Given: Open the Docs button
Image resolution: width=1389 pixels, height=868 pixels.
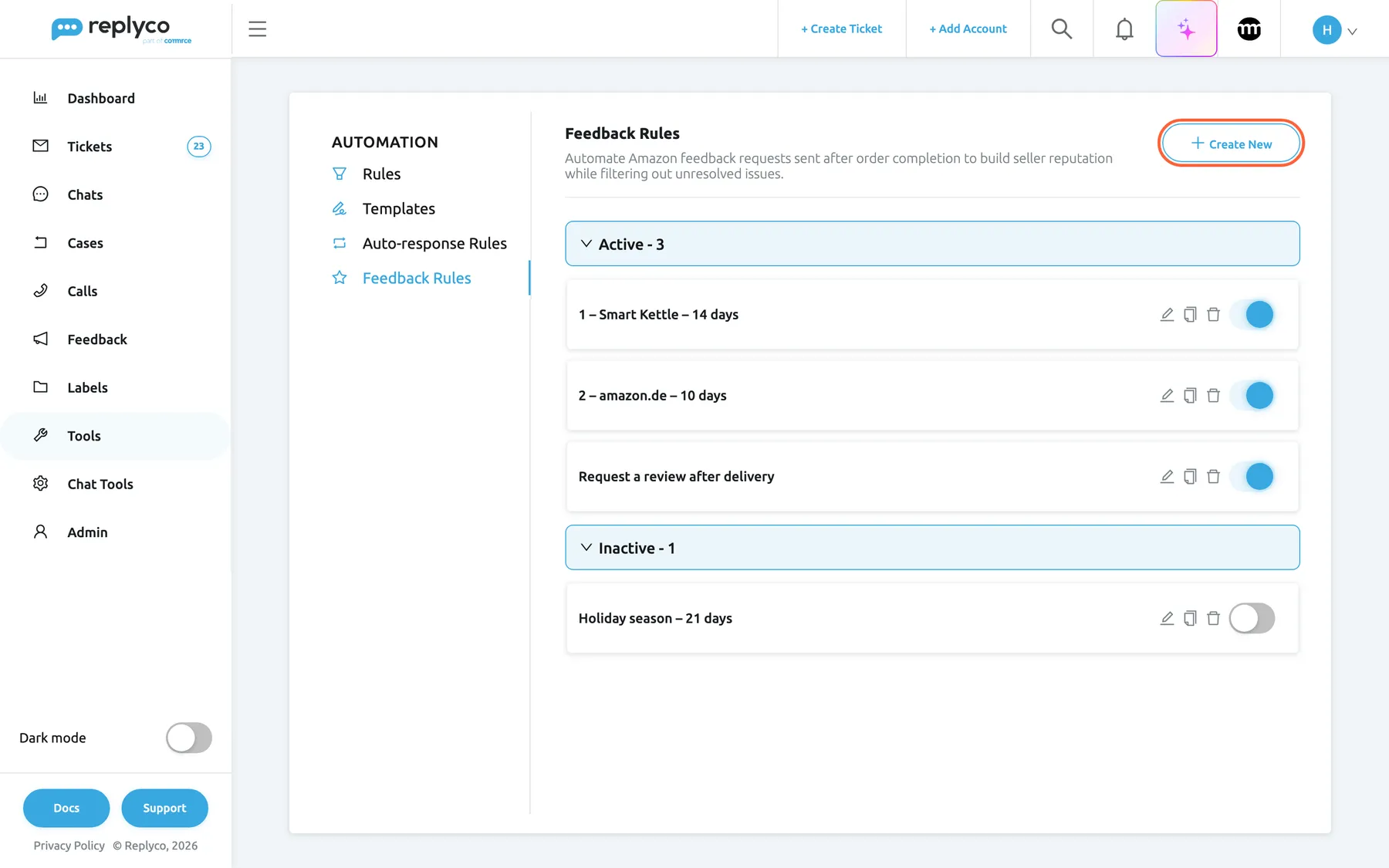Looking at the screenshot, I should (x=66, y=809).
